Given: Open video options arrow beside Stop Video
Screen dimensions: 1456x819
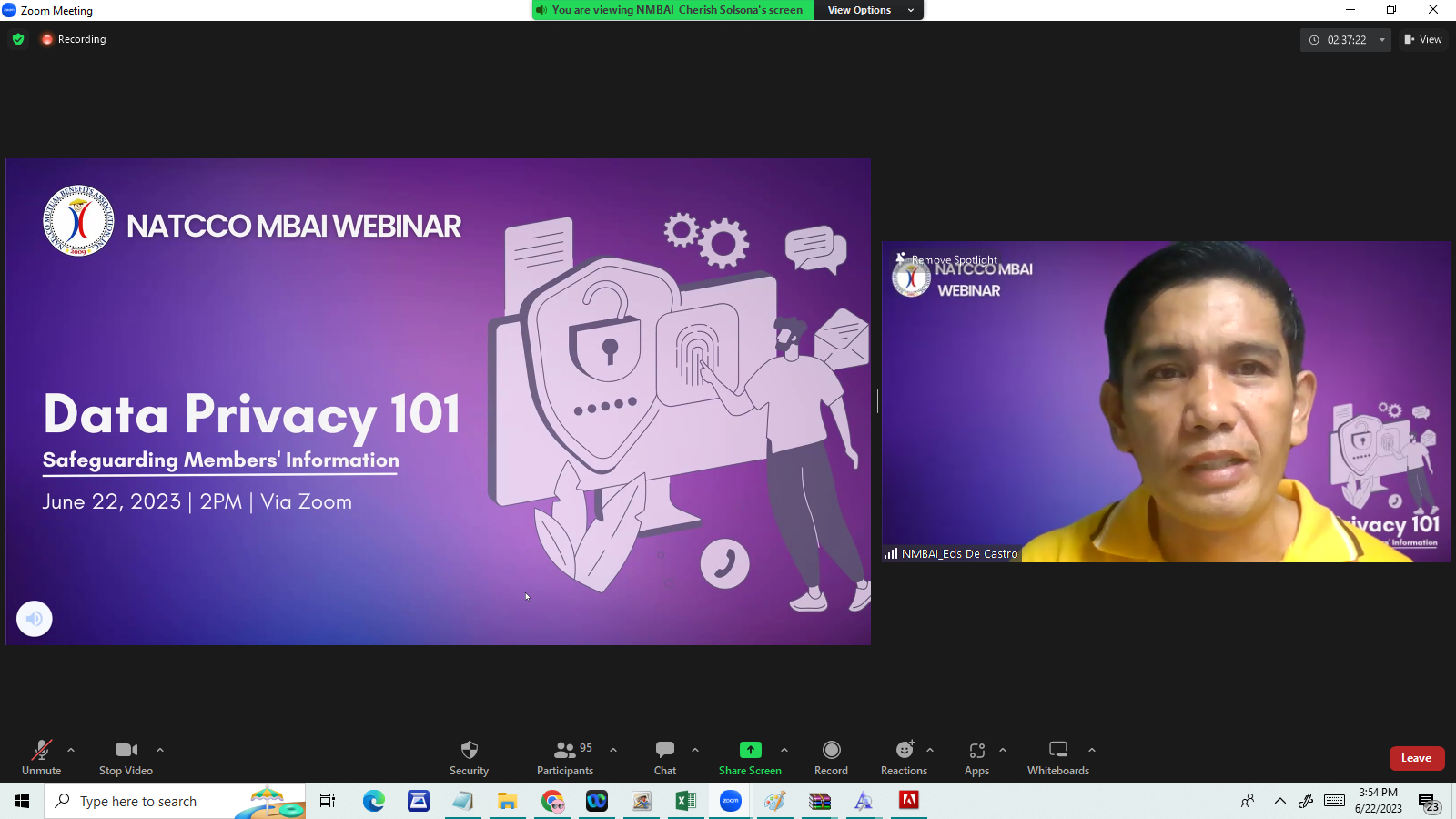Looking at the screenshot, I should click(160, 750).
